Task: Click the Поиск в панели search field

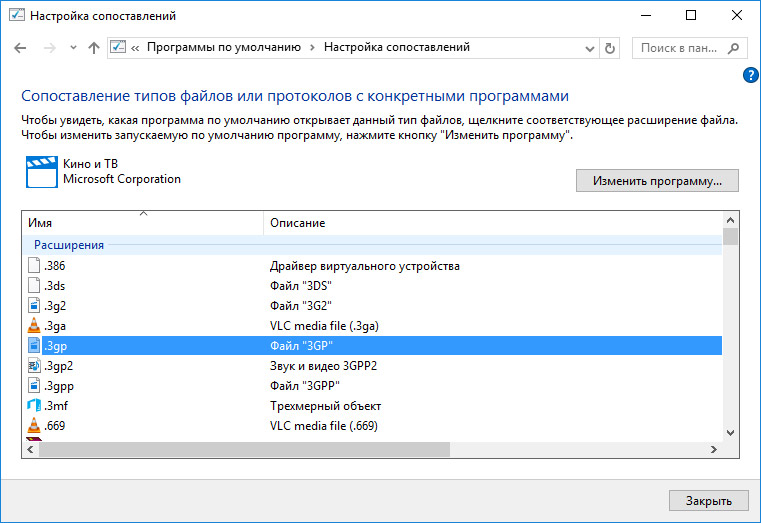Action: pos(690,48)
